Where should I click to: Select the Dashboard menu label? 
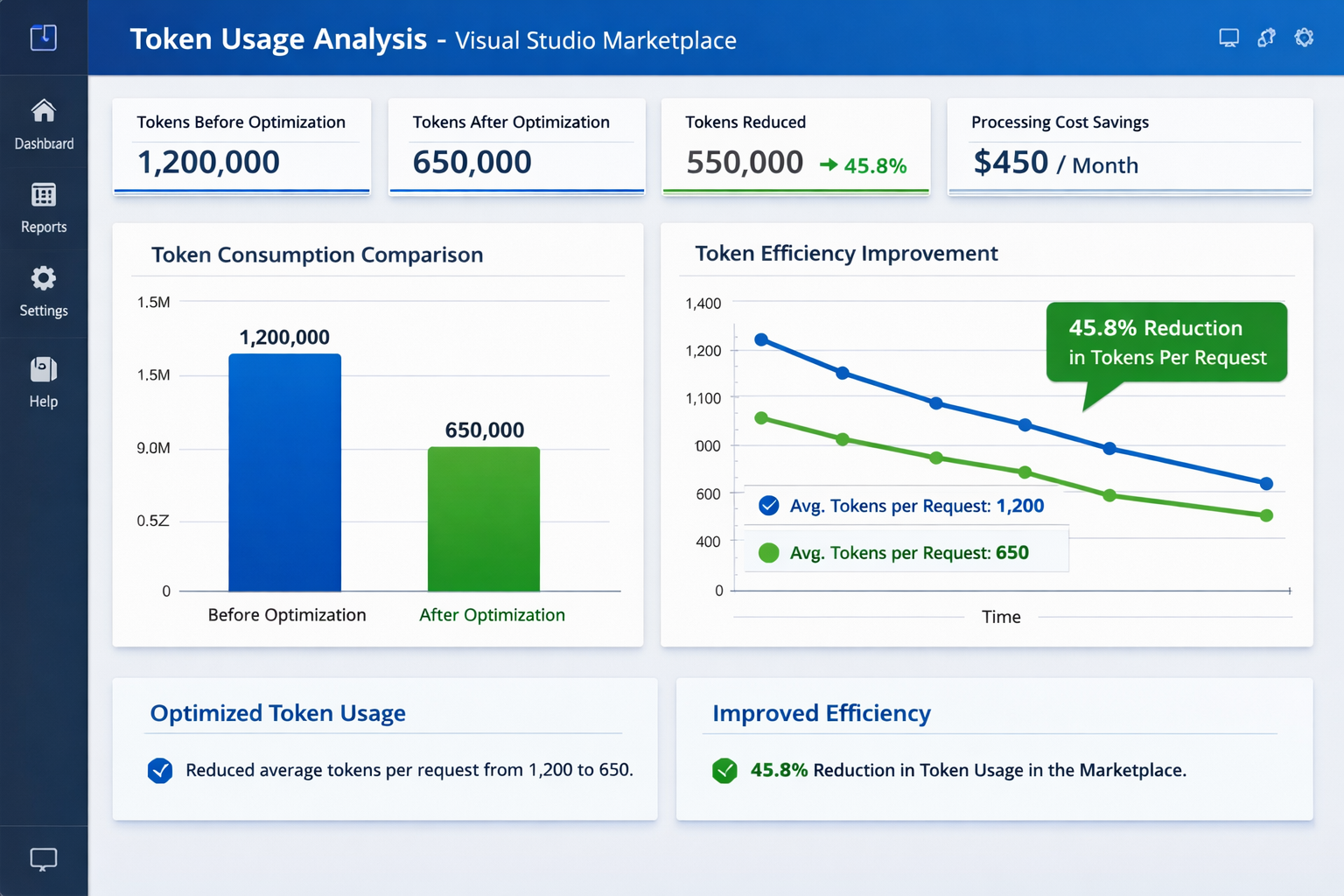click(x=44, y=143)
